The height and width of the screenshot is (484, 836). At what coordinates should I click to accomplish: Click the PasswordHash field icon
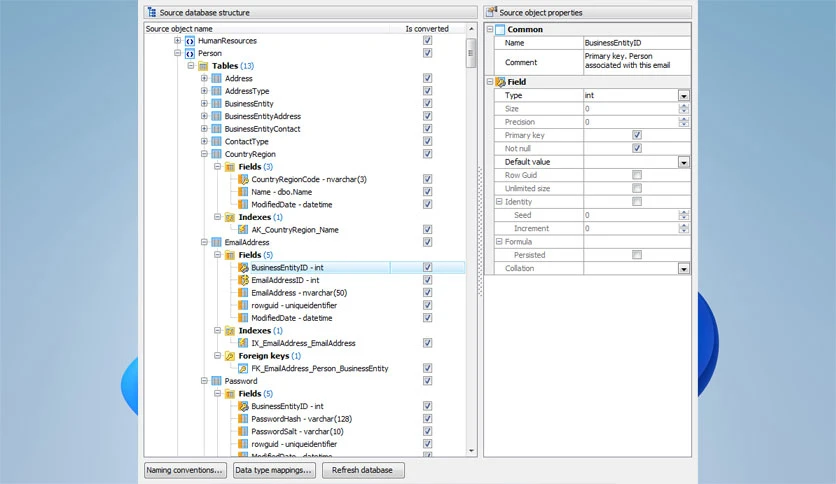[x=243, y=419]
